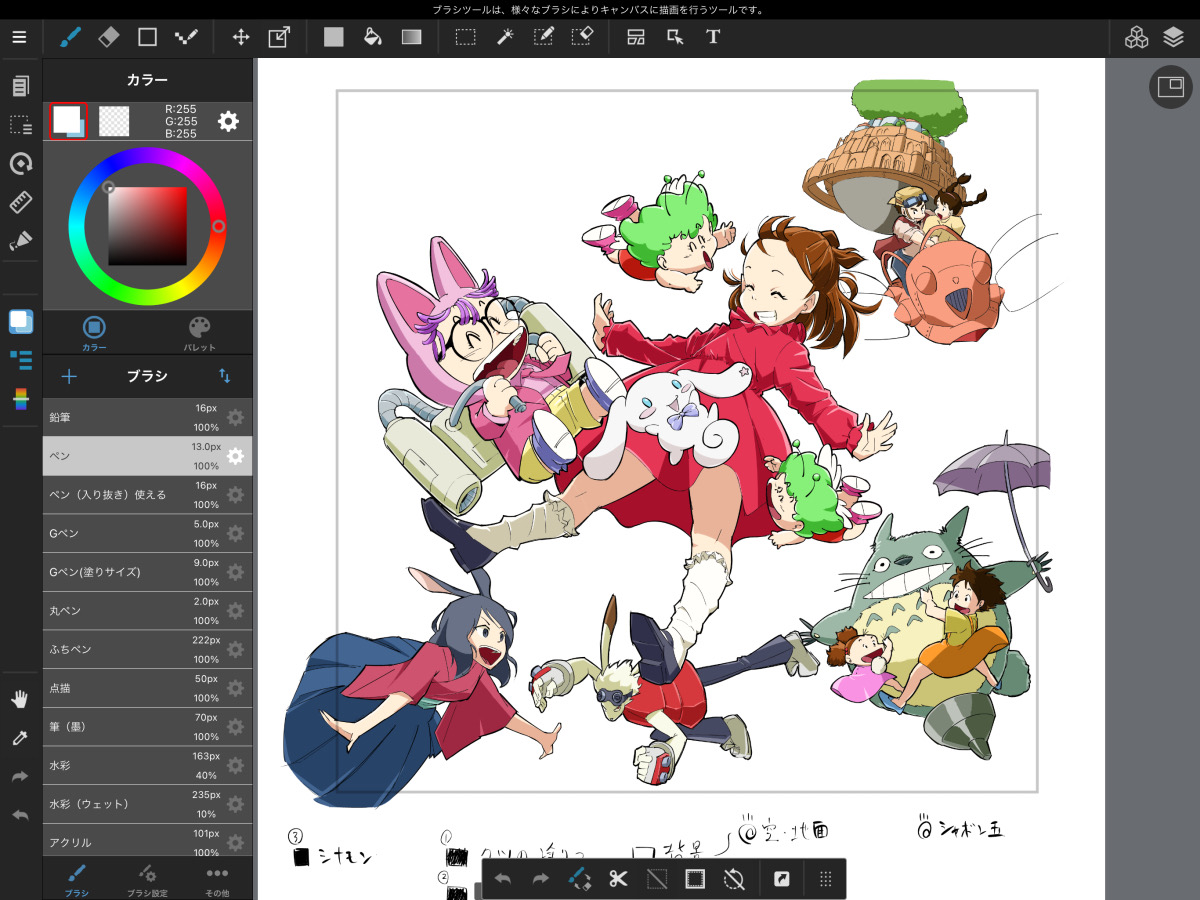Select the Transform tool

[279, 38]
